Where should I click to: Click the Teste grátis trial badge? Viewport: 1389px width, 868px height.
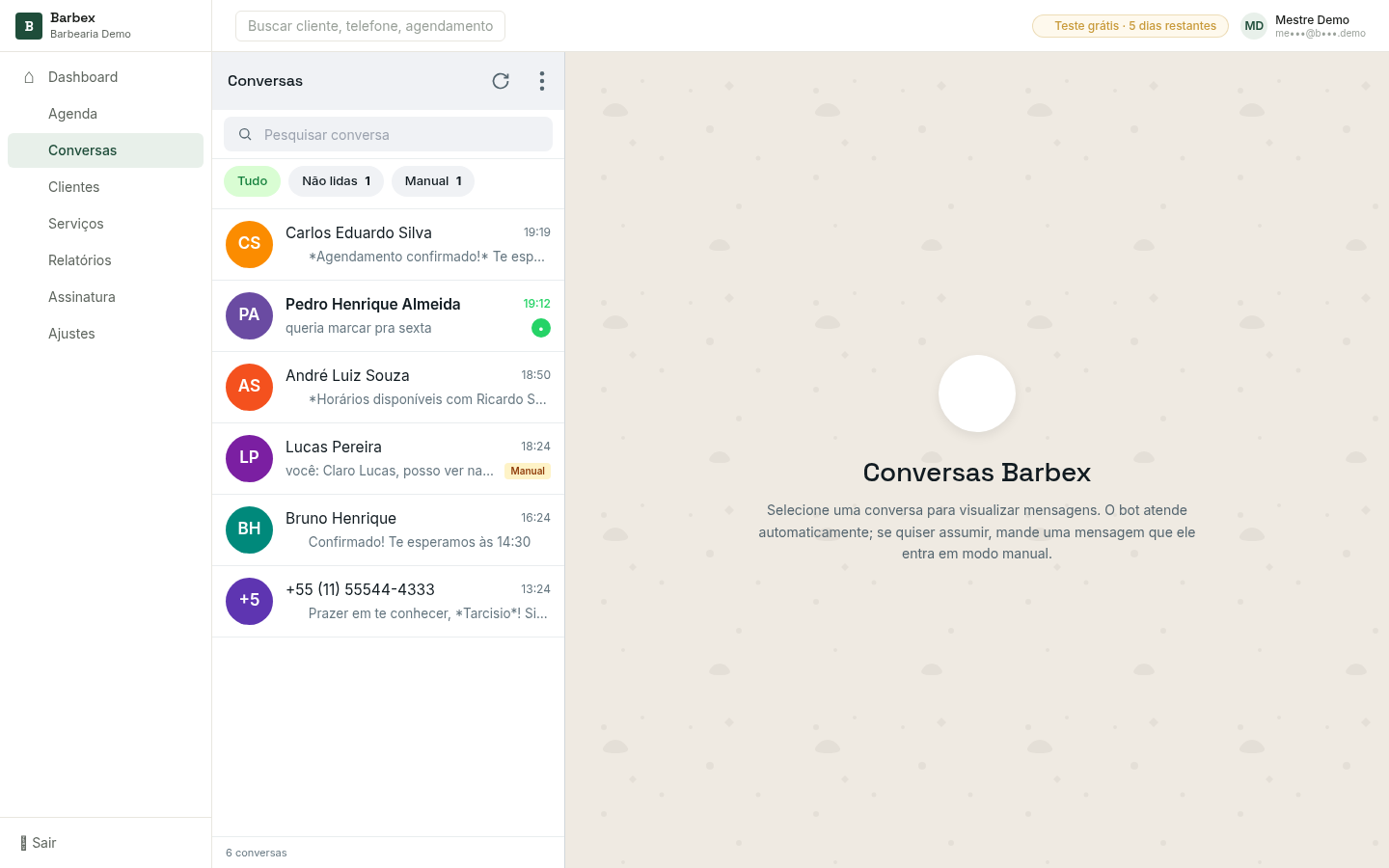[x=1130, y=26]
